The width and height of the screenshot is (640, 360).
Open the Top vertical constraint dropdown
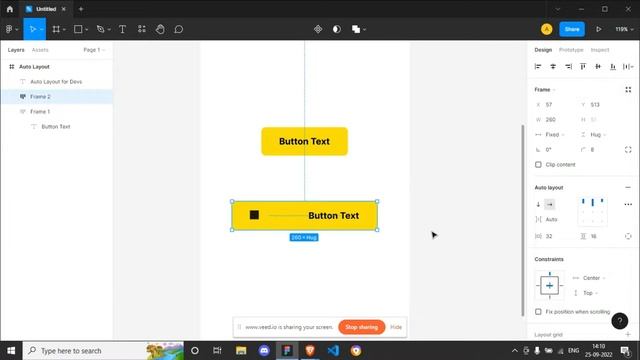[x=590, y=293]
